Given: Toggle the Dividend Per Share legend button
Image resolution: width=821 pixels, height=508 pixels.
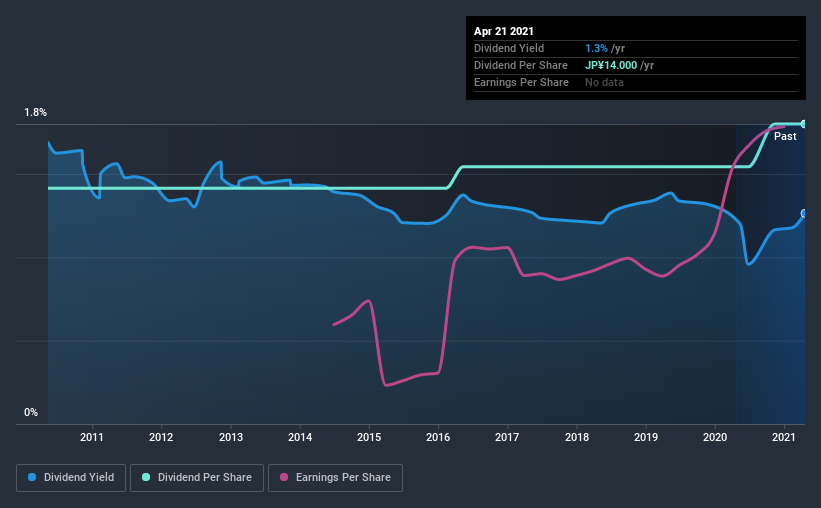Looking at the screenshot, I should [x=197, y=478].
